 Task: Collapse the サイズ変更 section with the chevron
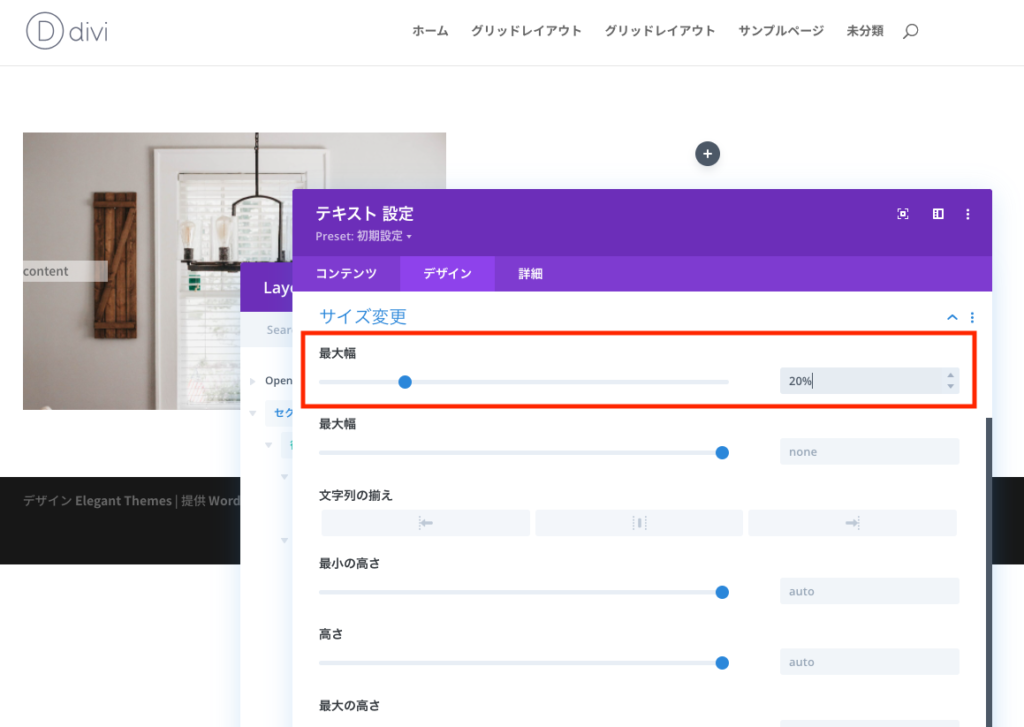[952, 317]
